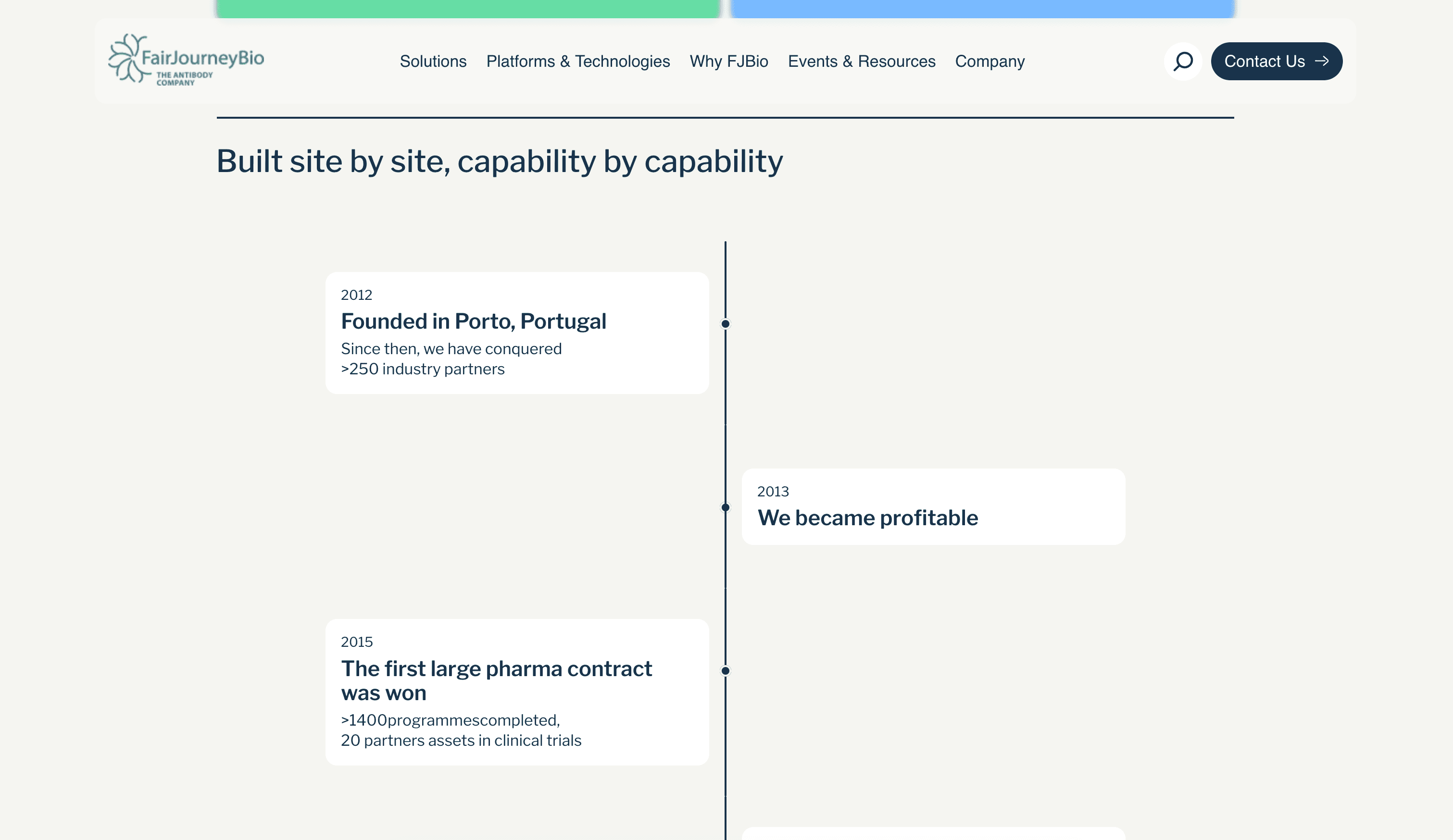Expand Events & Resources menu
This screenshot has height=840, width=1453.
(x=862, y=61)
